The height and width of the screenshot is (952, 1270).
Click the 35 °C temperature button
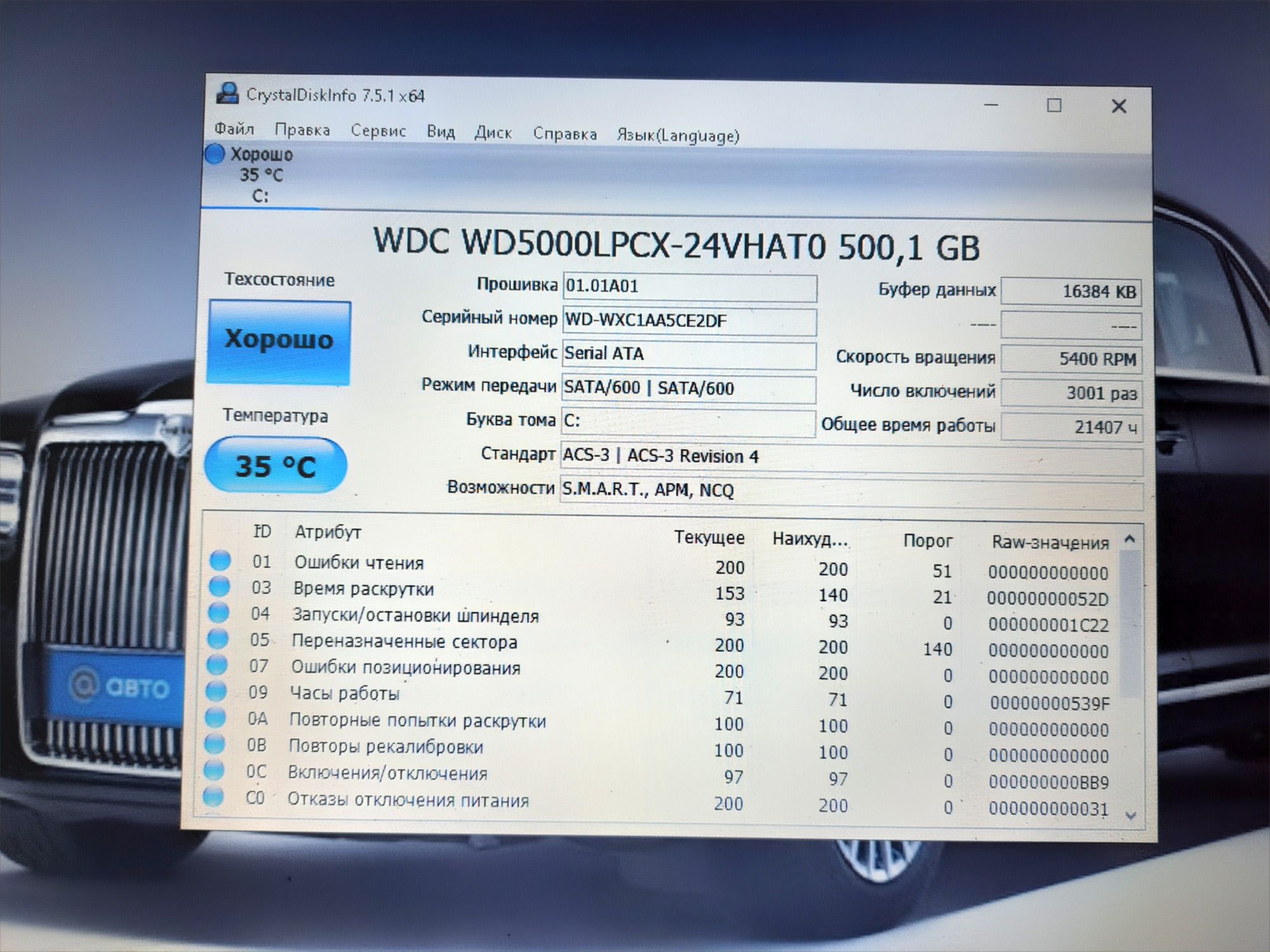pyautogui.click(x=275, y=466)
